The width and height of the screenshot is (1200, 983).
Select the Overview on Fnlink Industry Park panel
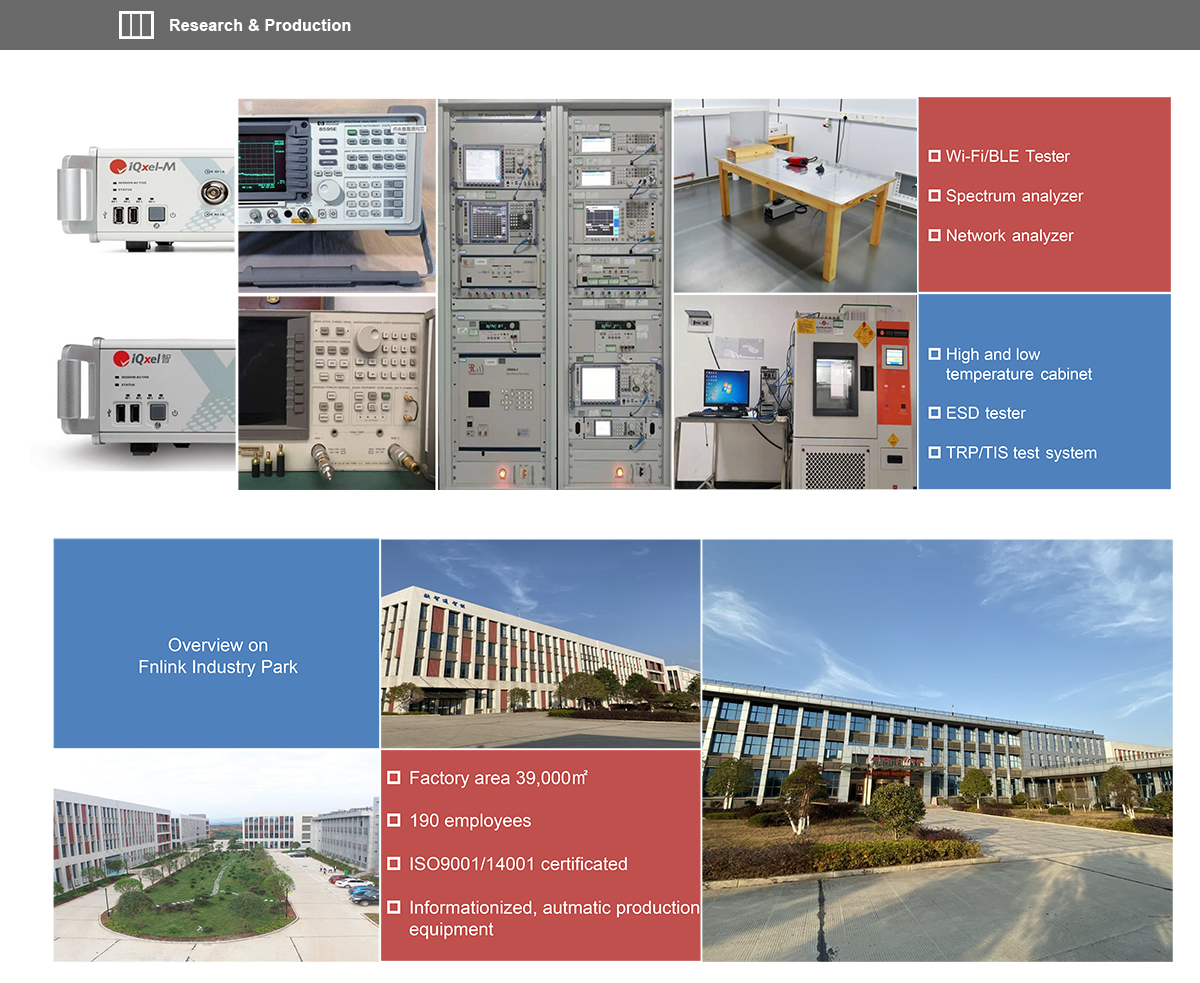point(217,644)
